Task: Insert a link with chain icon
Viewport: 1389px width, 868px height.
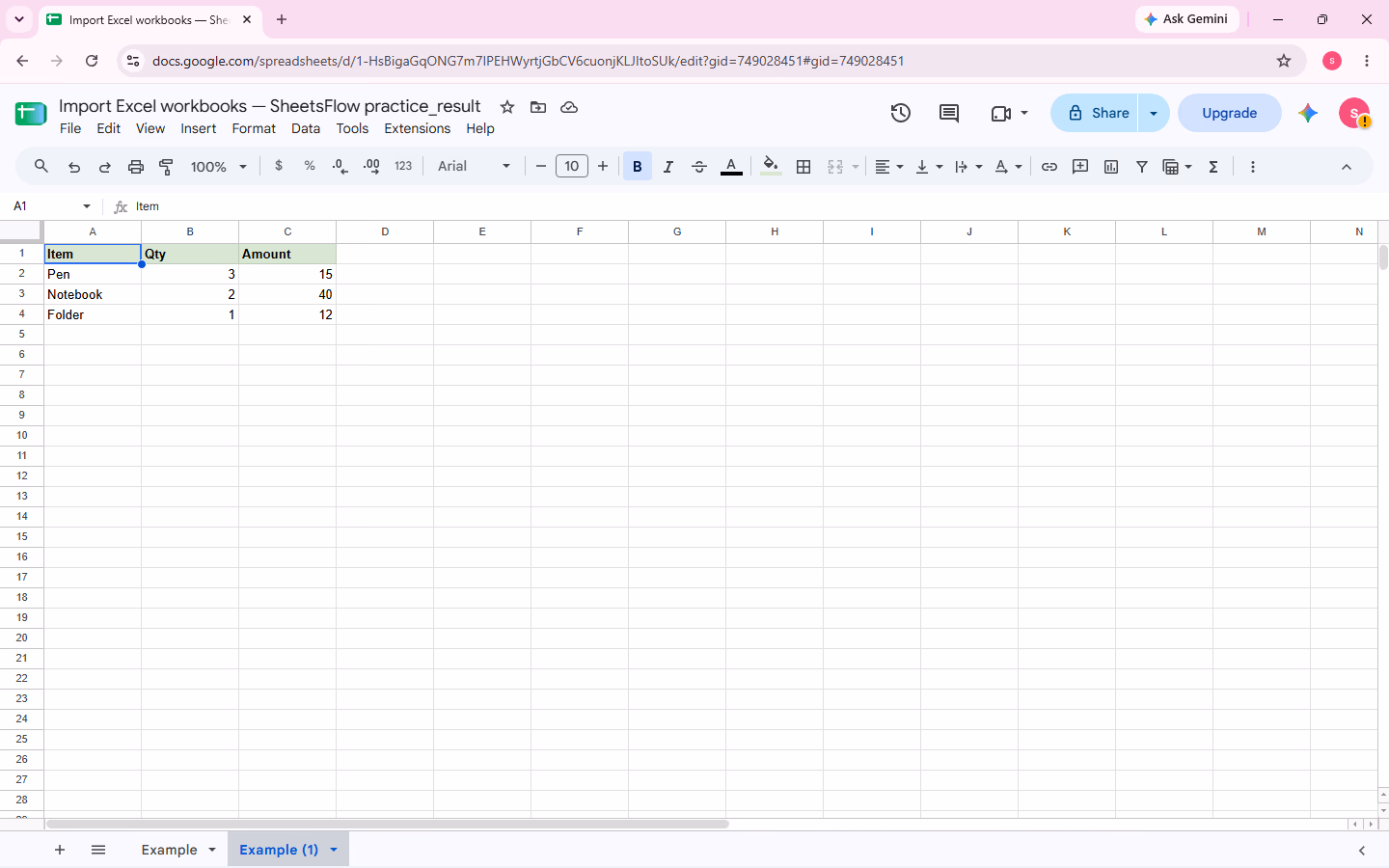Action: pos(1049,167)
